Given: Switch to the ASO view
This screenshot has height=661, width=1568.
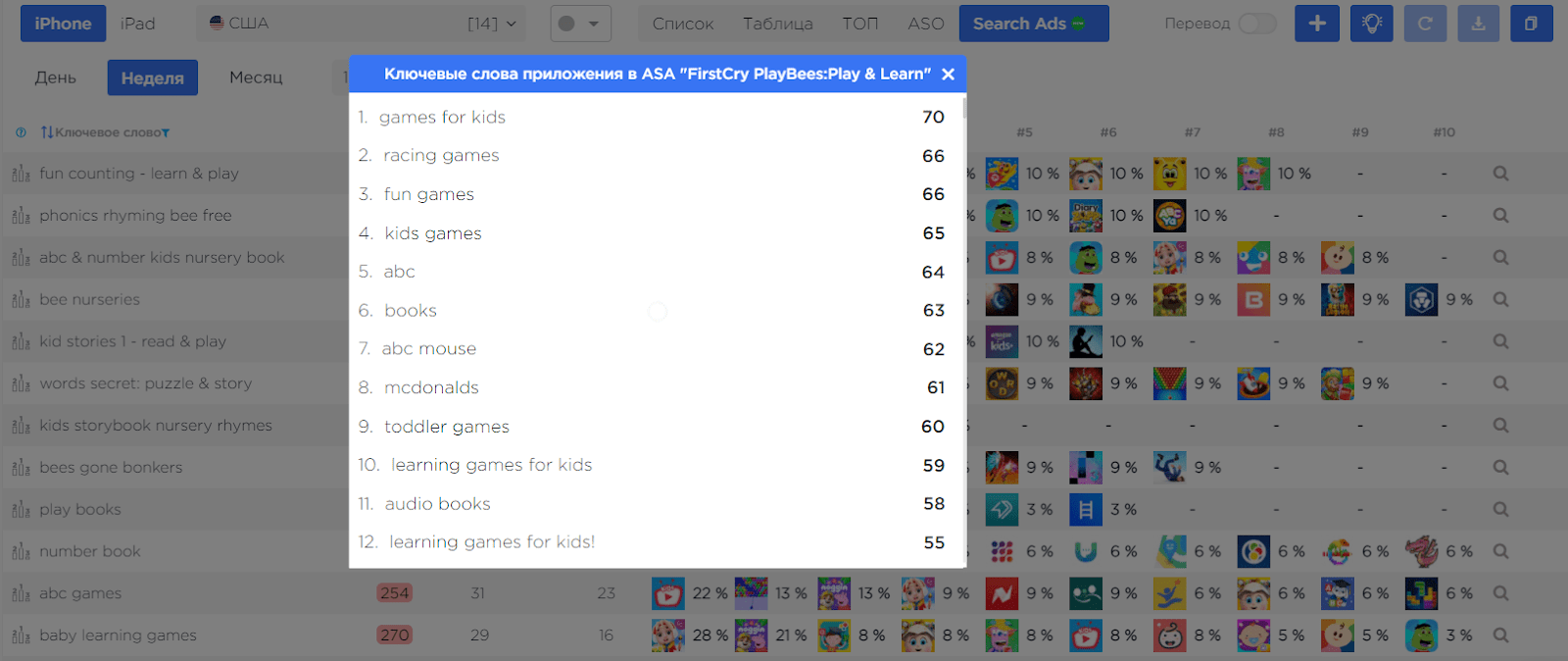Looking at the screenshot, I should [926, 24].
